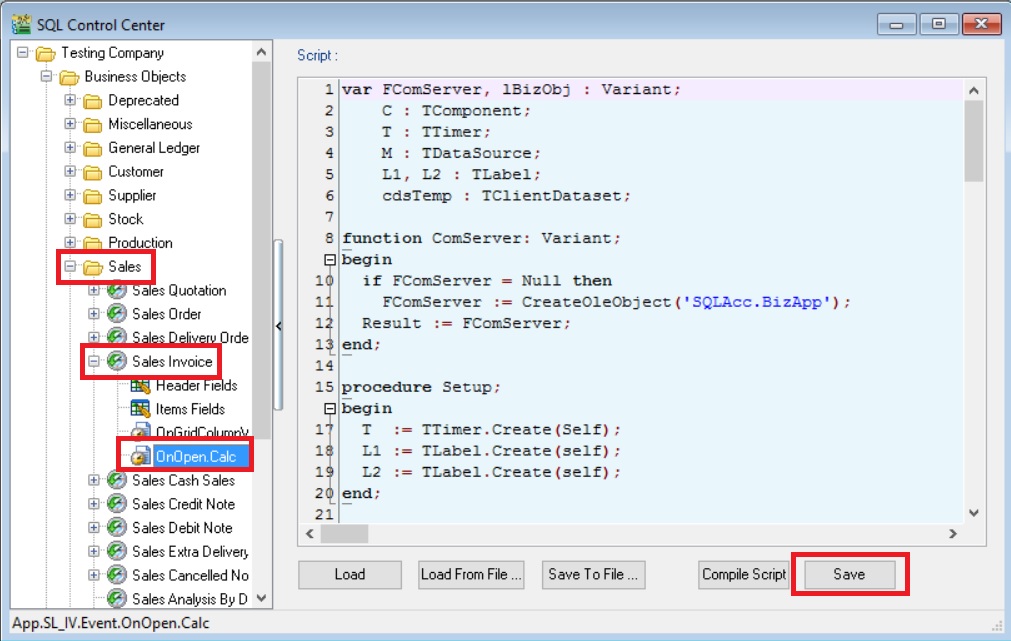Collapse the Sales Invoice node
The height and width of the screenshot is (641, 1011).
pos(94,361)
